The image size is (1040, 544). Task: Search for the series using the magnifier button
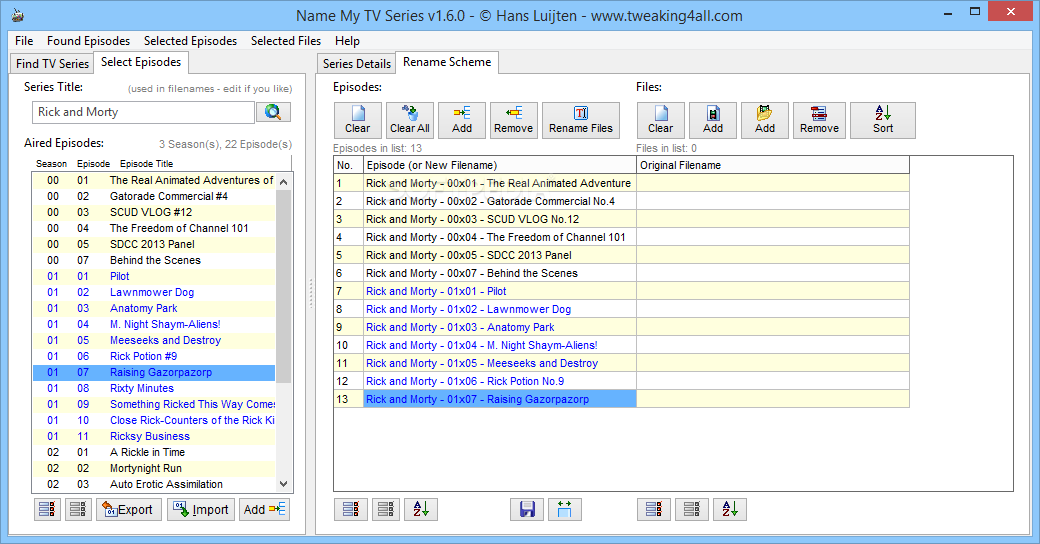click(273, 111)
